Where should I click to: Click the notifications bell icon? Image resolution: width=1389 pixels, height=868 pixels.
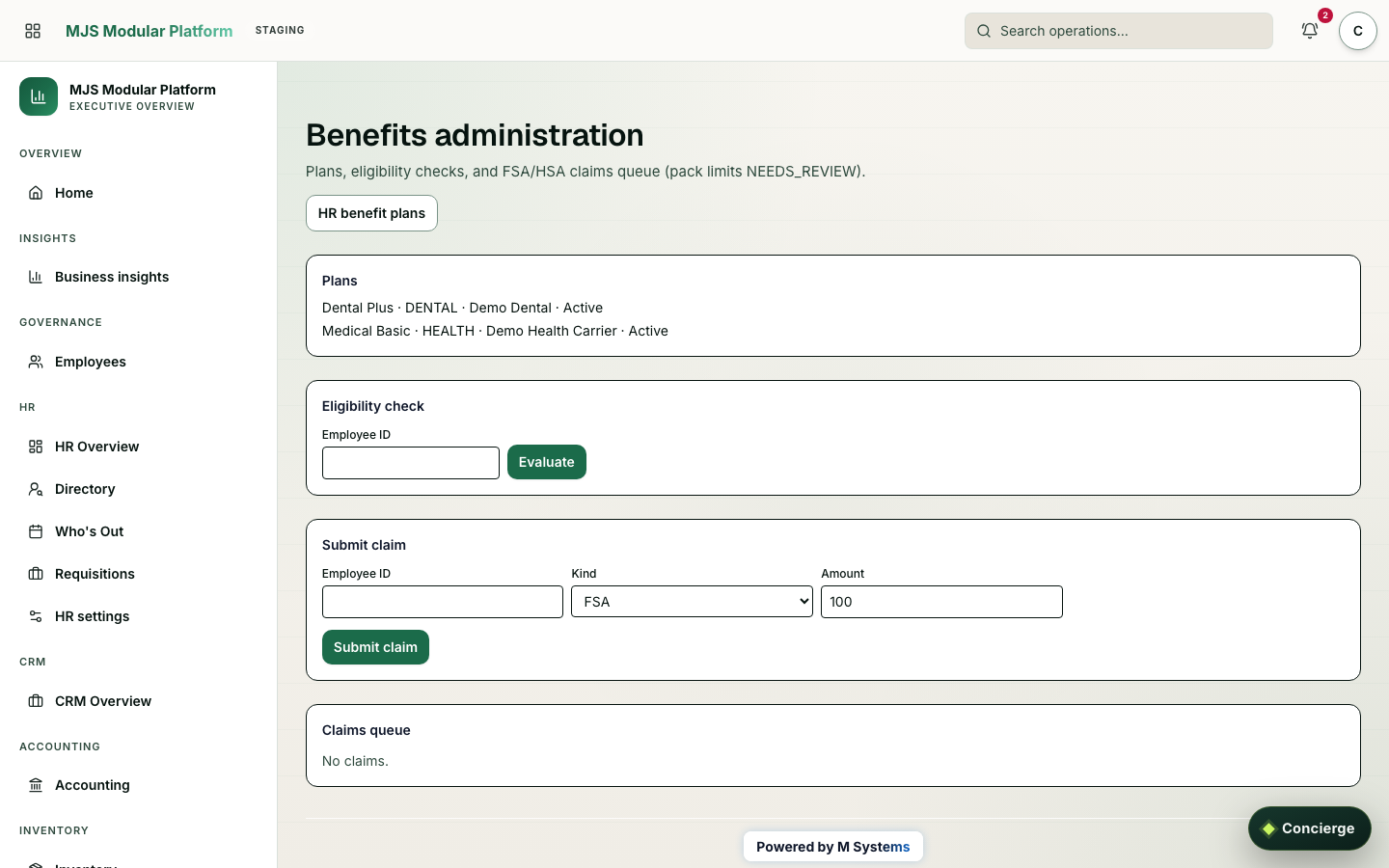pyautogui.click(x=1310, y=31)
